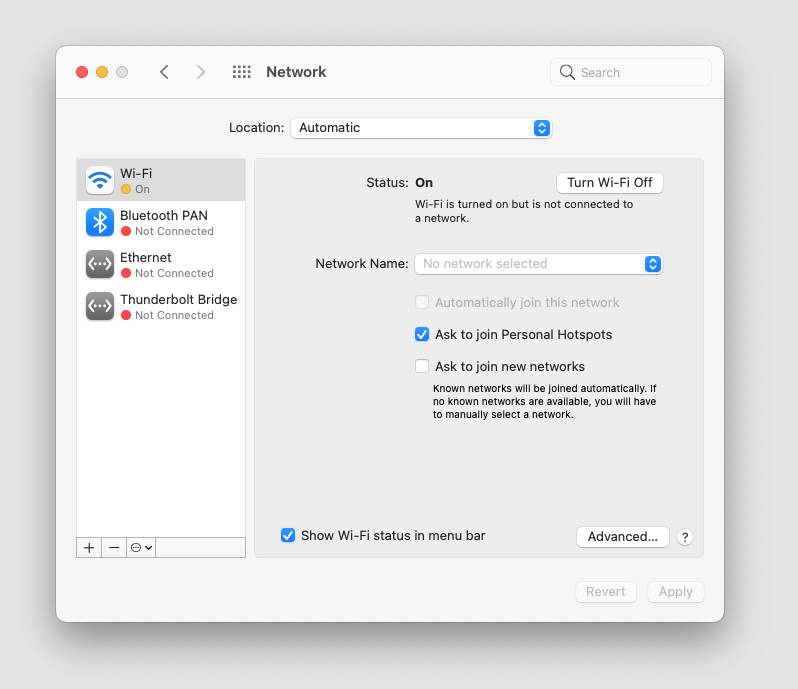Open the Location dropdown set to Automatic
Screen dimensions: 798x689
pyautogui.click(x=421, y=128)
